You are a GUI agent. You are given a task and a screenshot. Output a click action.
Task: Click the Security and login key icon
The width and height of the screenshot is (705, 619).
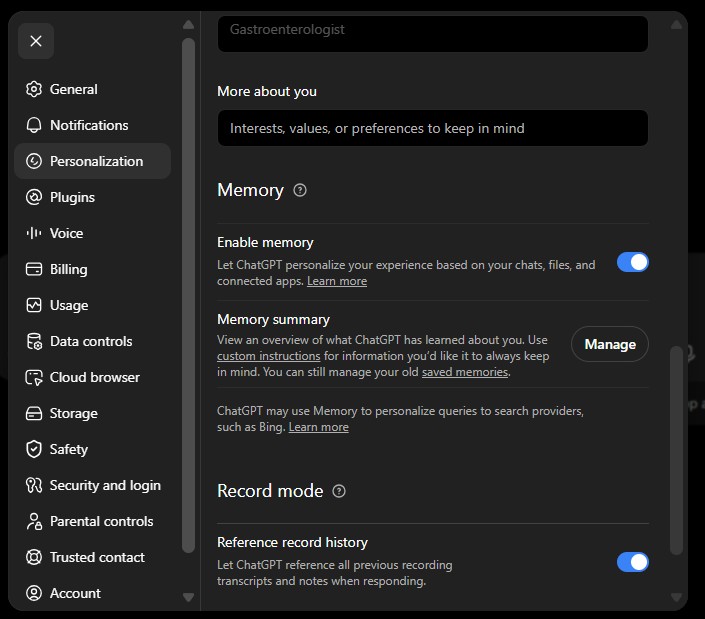[34, 485]
